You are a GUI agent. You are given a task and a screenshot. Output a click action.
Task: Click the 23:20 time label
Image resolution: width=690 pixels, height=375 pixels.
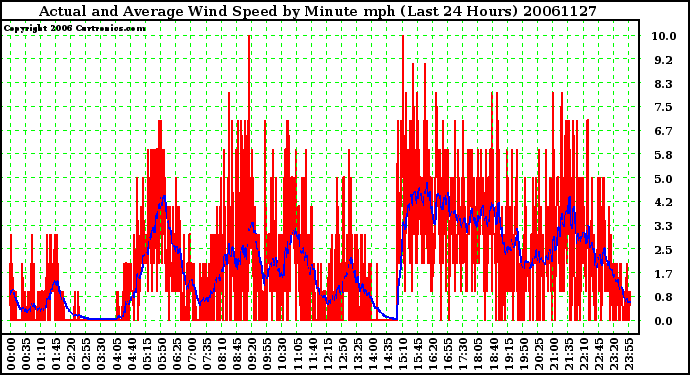(x=613, y=354)
